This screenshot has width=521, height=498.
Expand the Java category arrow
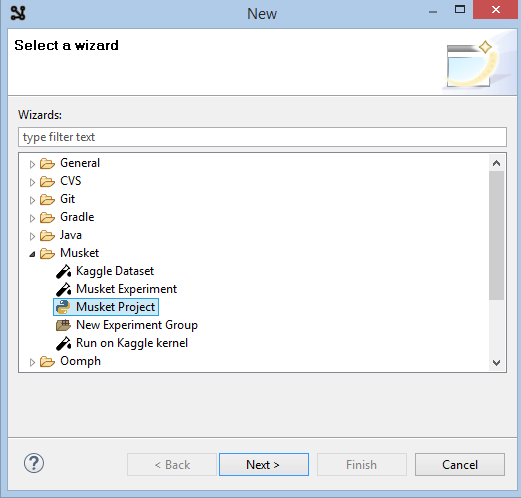coord(32,236)
